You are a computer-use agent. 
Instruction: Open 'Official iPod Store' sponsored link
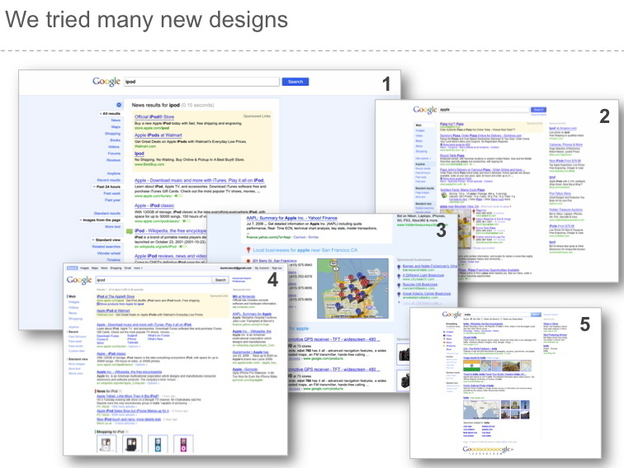click(154, 117)
